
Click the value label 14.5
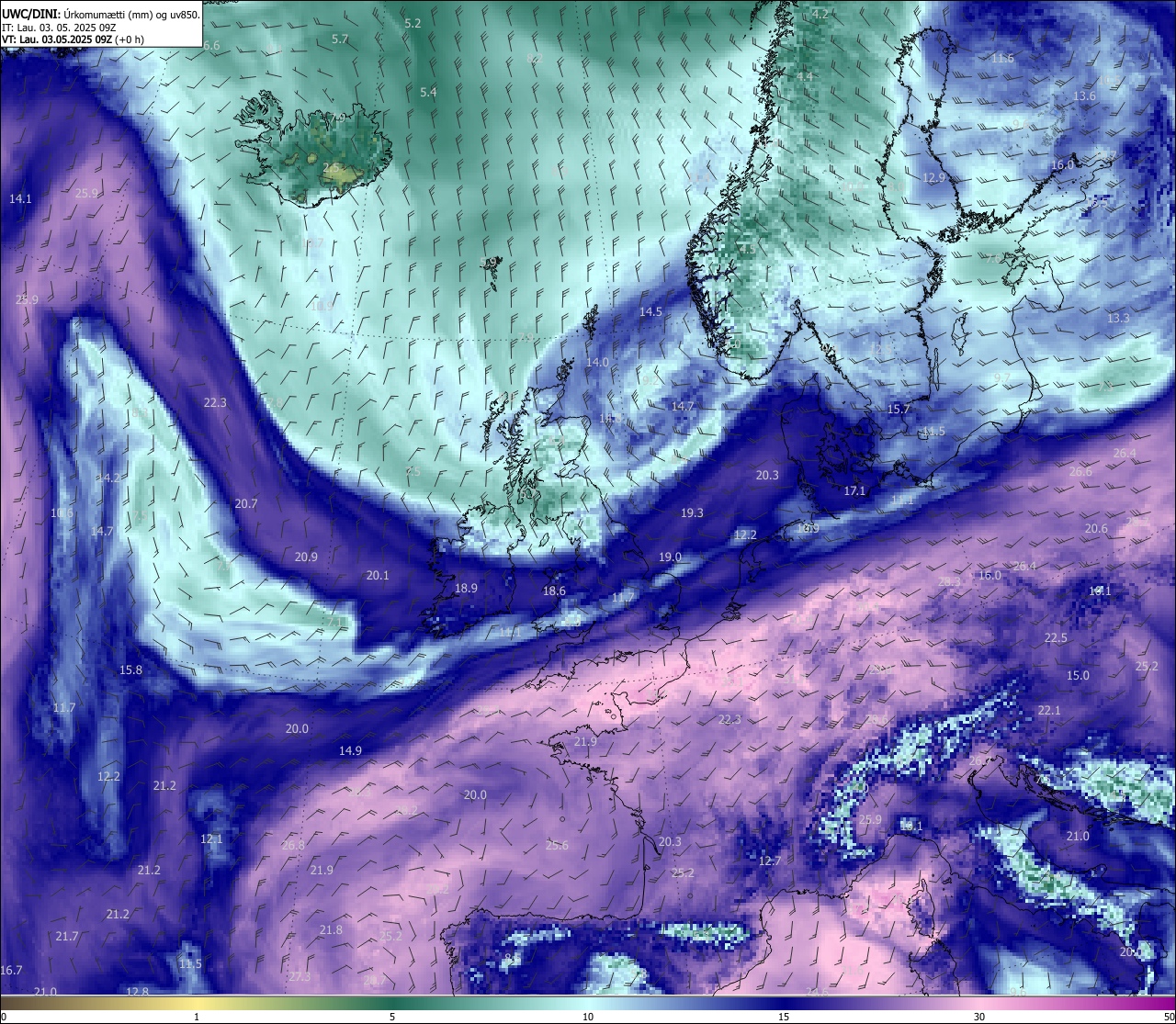[650, 312]
